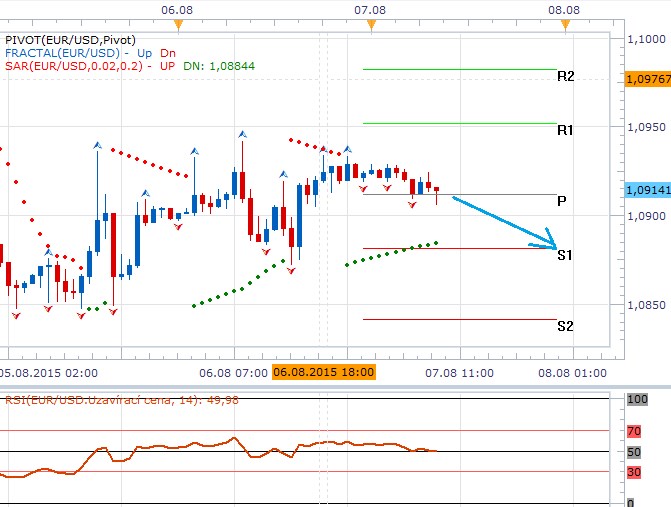This screenshot has width=671, height=507.
Task: Click the 50 RSI midline level label
Action: pyautogui.click(x=632, y=452)
